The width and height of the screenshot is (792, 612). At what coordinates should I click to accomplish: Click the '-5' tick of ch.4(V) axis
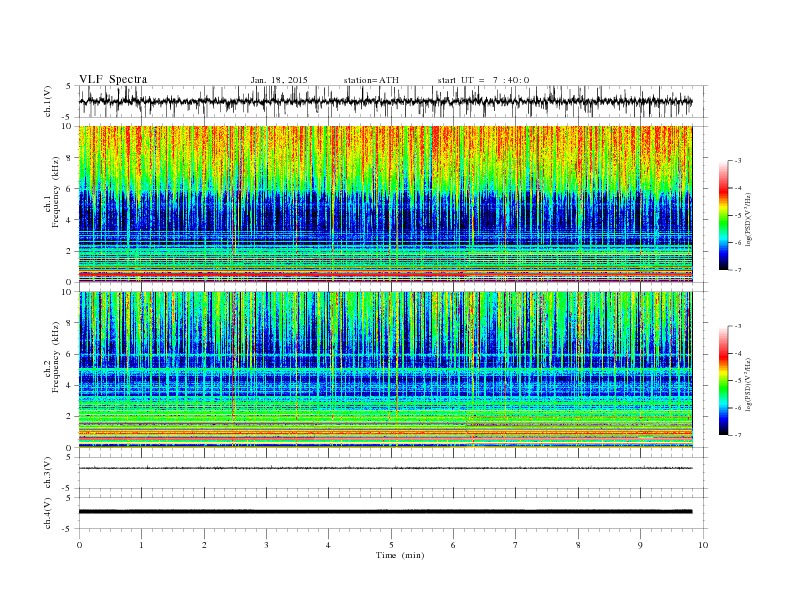click(x=68, y=529)
